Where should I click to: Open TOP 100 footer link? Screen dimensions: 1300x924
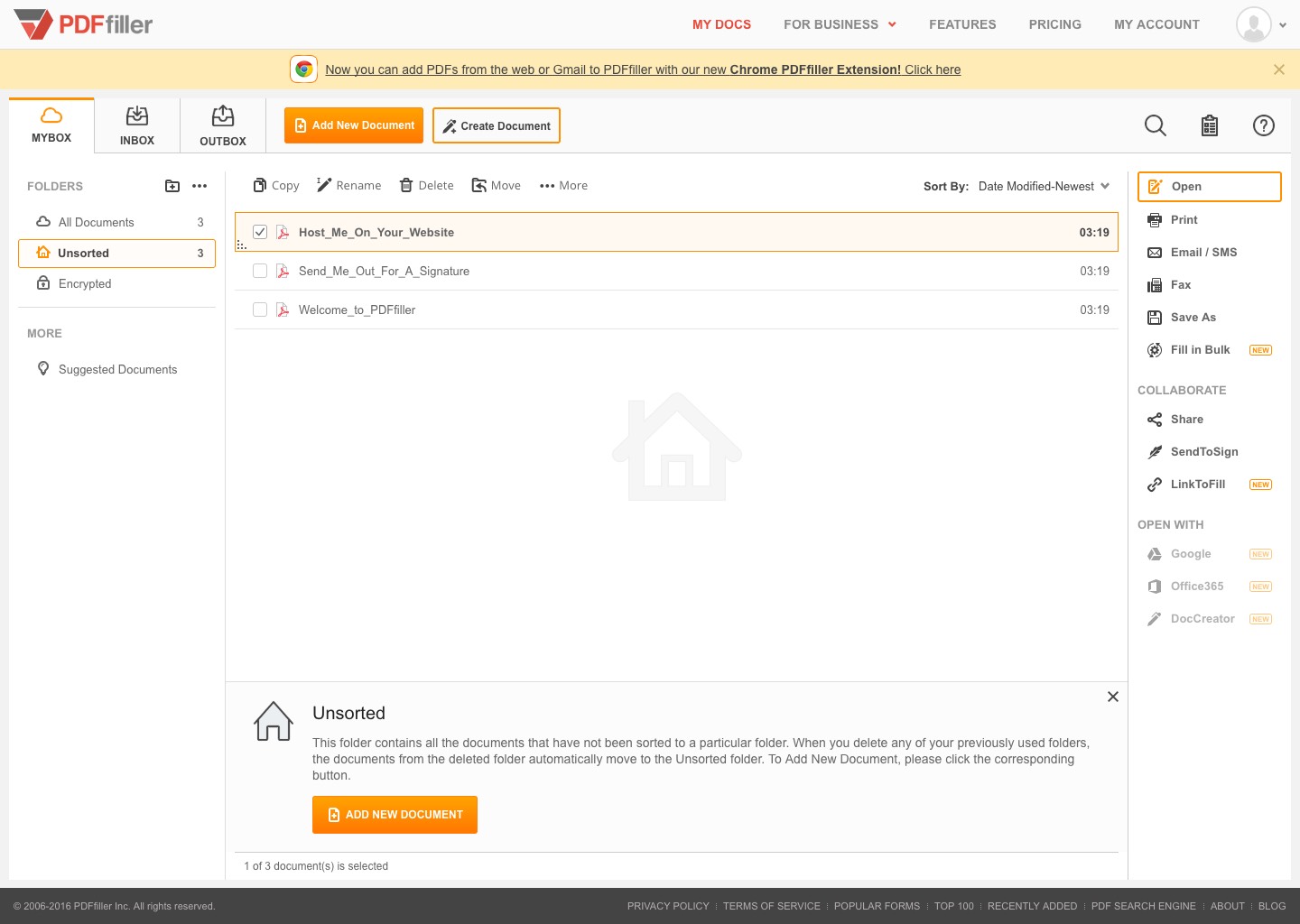coord(954,906)
